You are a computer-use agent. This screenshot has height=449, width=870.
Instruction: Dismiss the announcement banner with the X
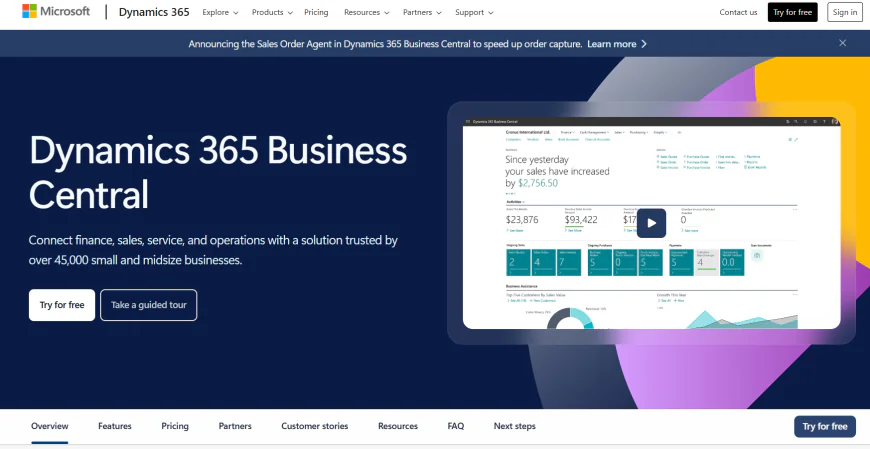click(x=842, y=43)
